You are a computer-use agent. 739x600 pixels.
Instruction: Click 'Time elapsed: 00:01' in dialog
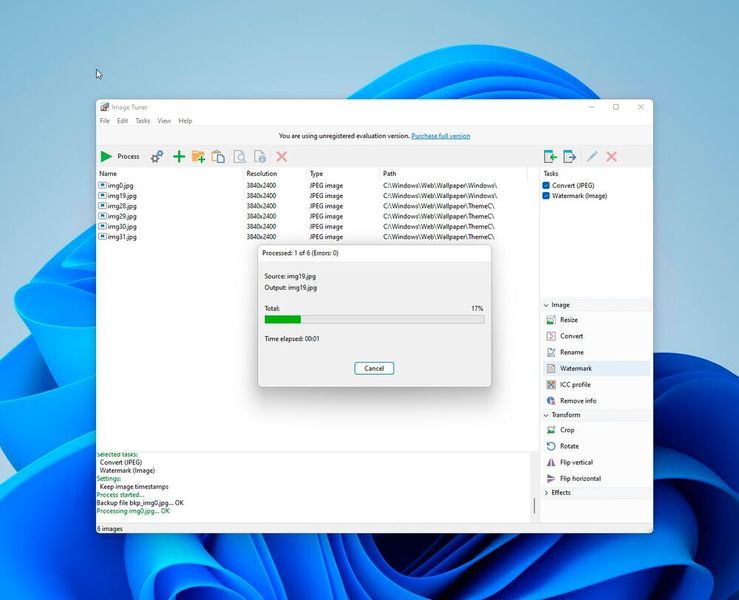coord(292,339)
